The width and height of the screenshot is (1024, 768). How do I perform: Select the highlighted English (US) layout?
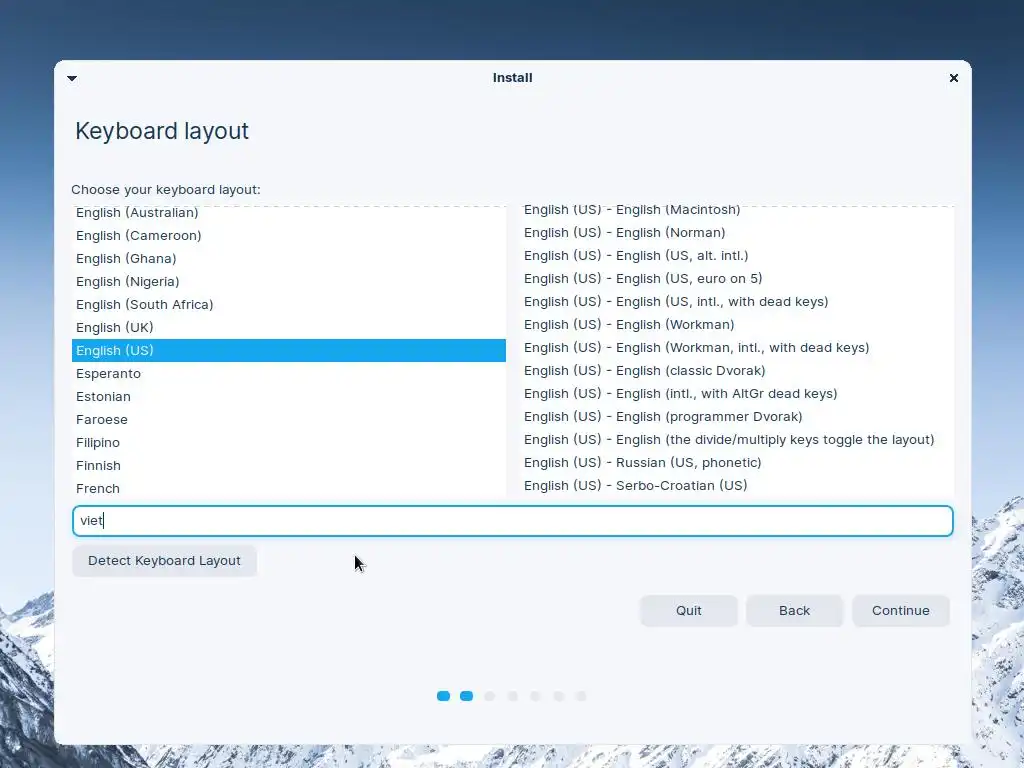(x=289, y=350)
